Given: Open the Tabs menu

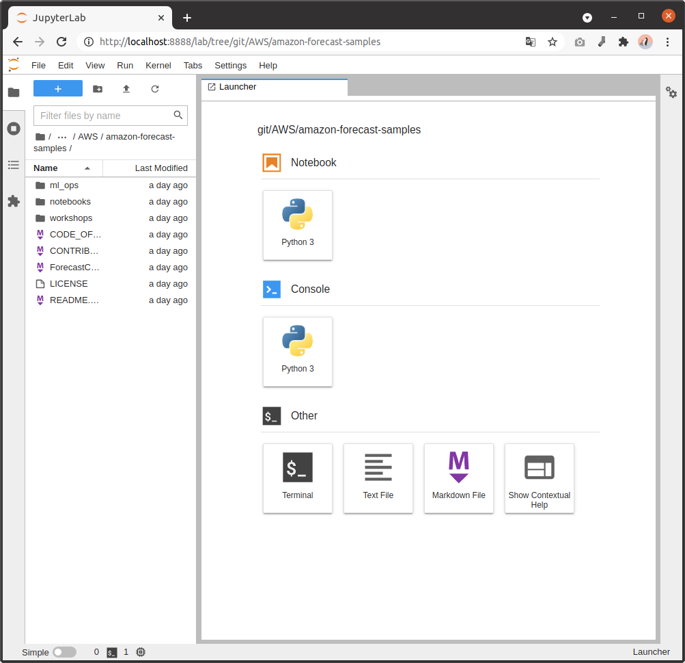Looking at the screenshot, I should (193, 66).
